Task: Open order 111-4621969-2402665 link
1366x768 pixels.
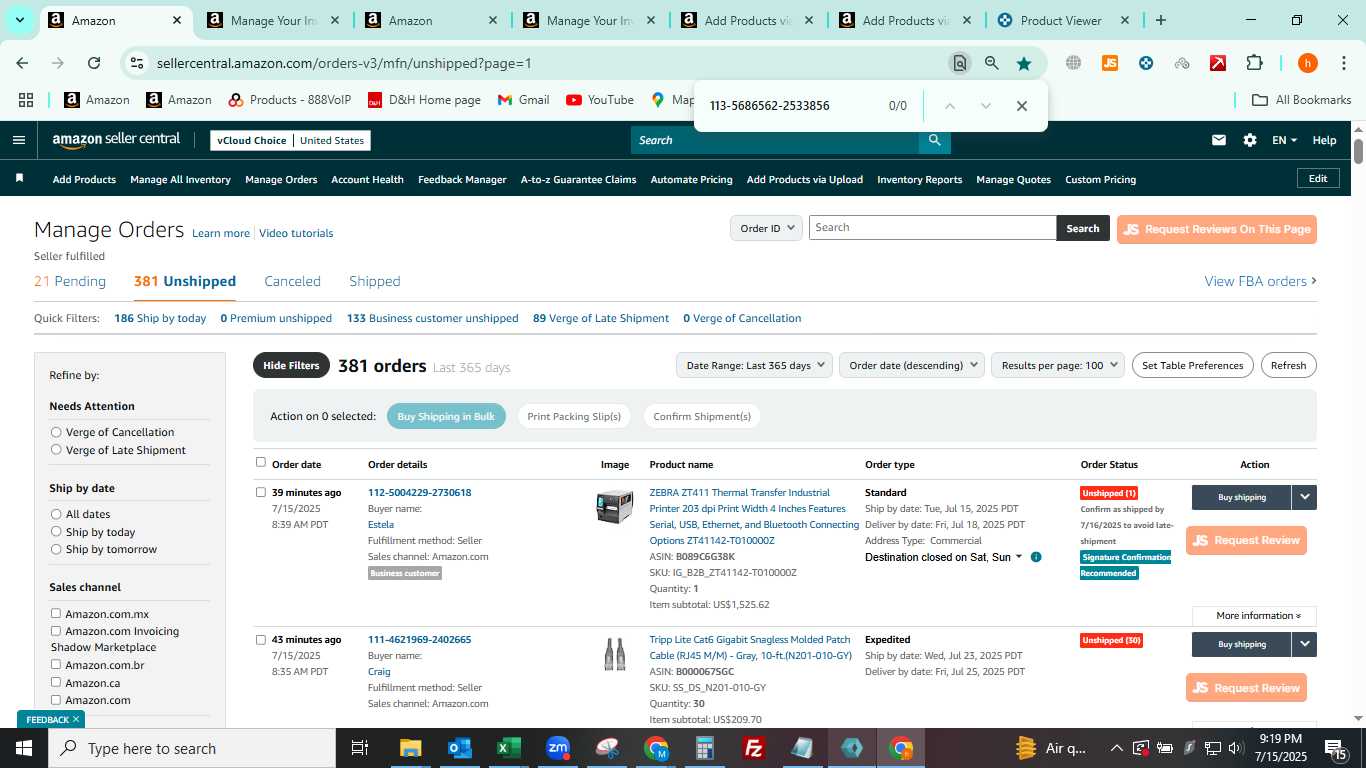Action: [419, 639]
